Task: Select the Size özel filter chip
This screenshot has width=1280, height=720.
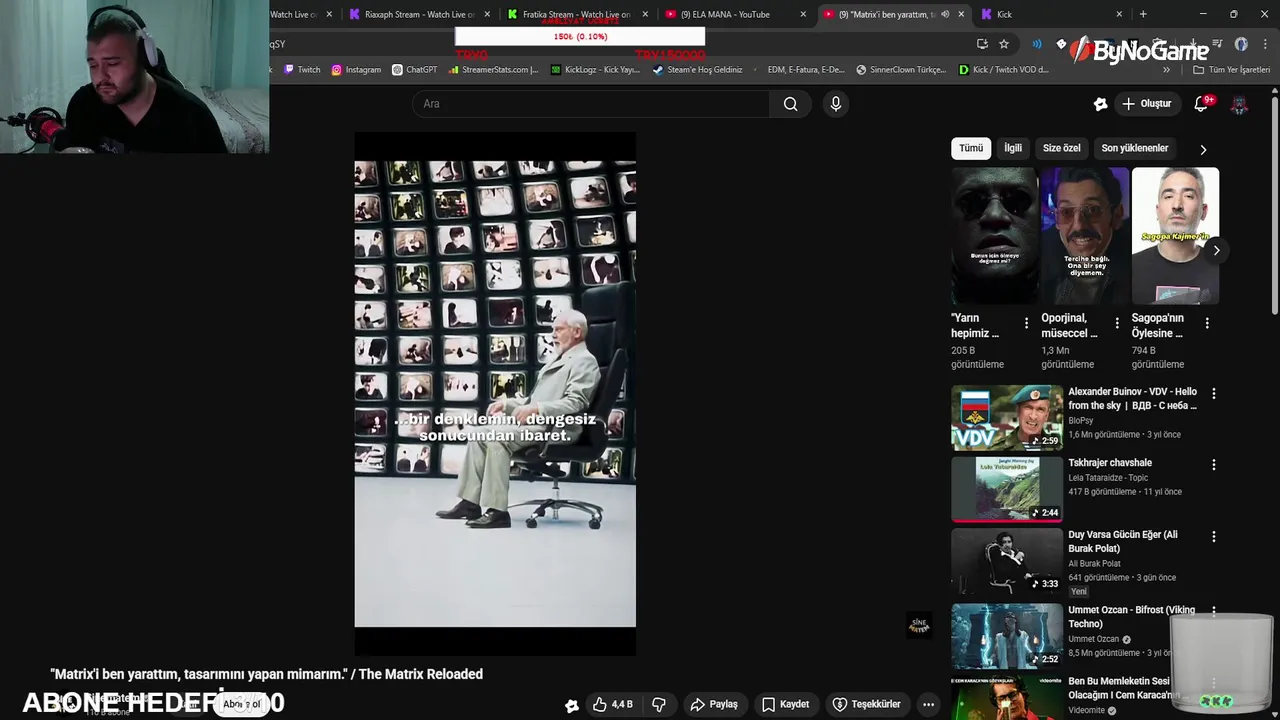Action: 1061,148
